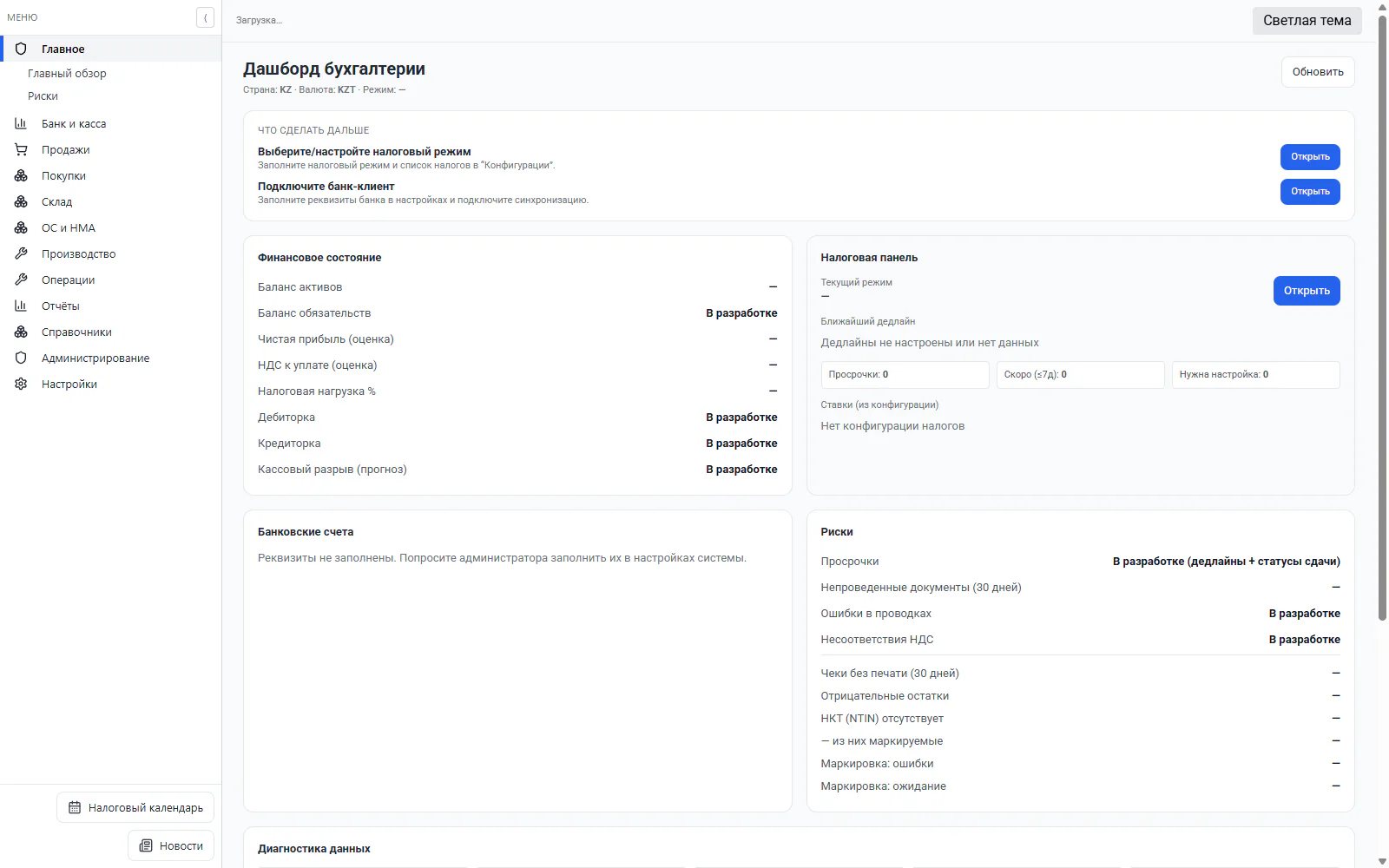
Task: Click the Обновить button
Action: coord(1318,72)
